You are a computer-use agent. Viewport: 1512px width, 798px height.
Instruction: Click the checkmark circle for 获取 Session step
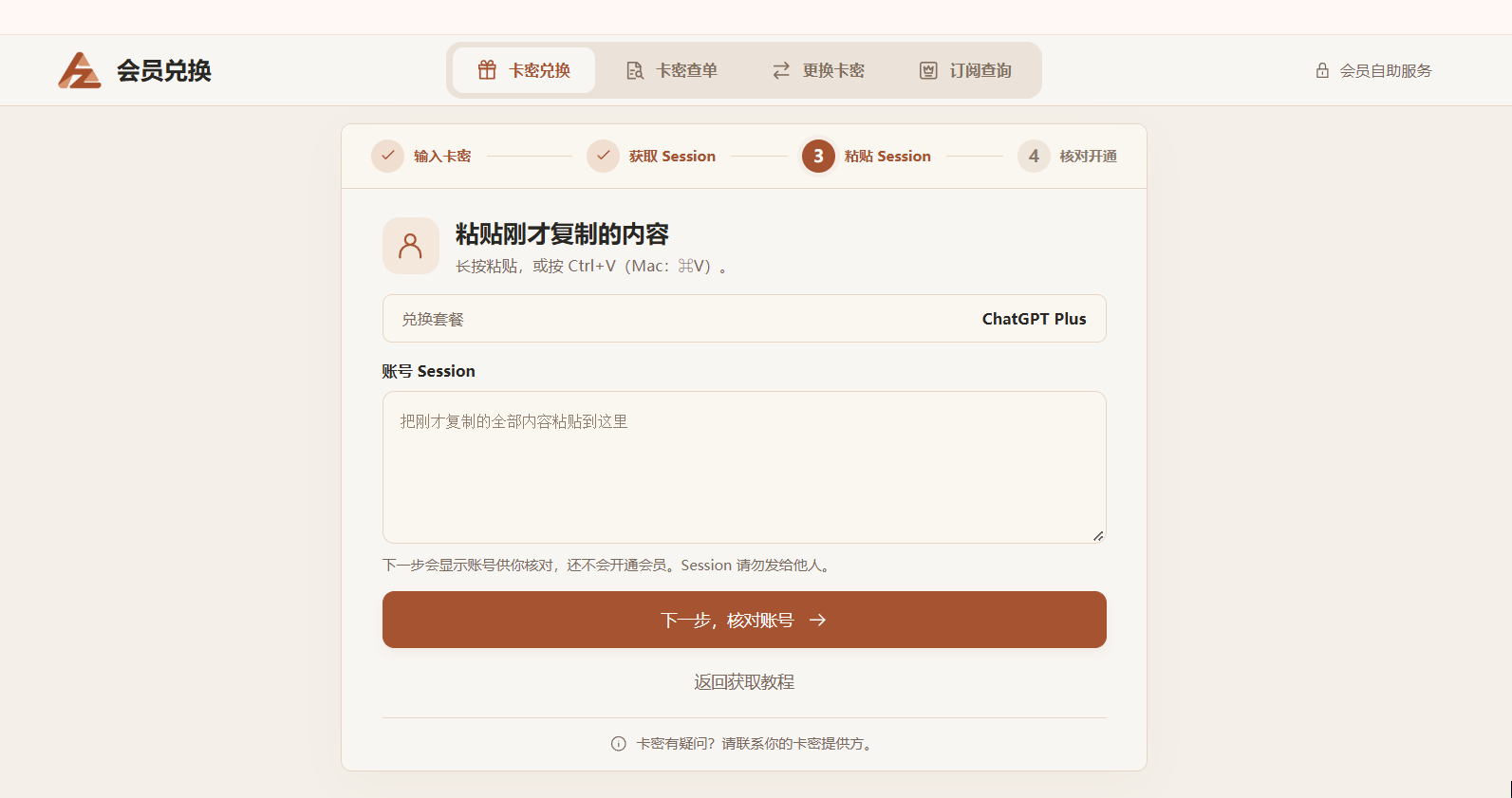(x=603, y=156)
